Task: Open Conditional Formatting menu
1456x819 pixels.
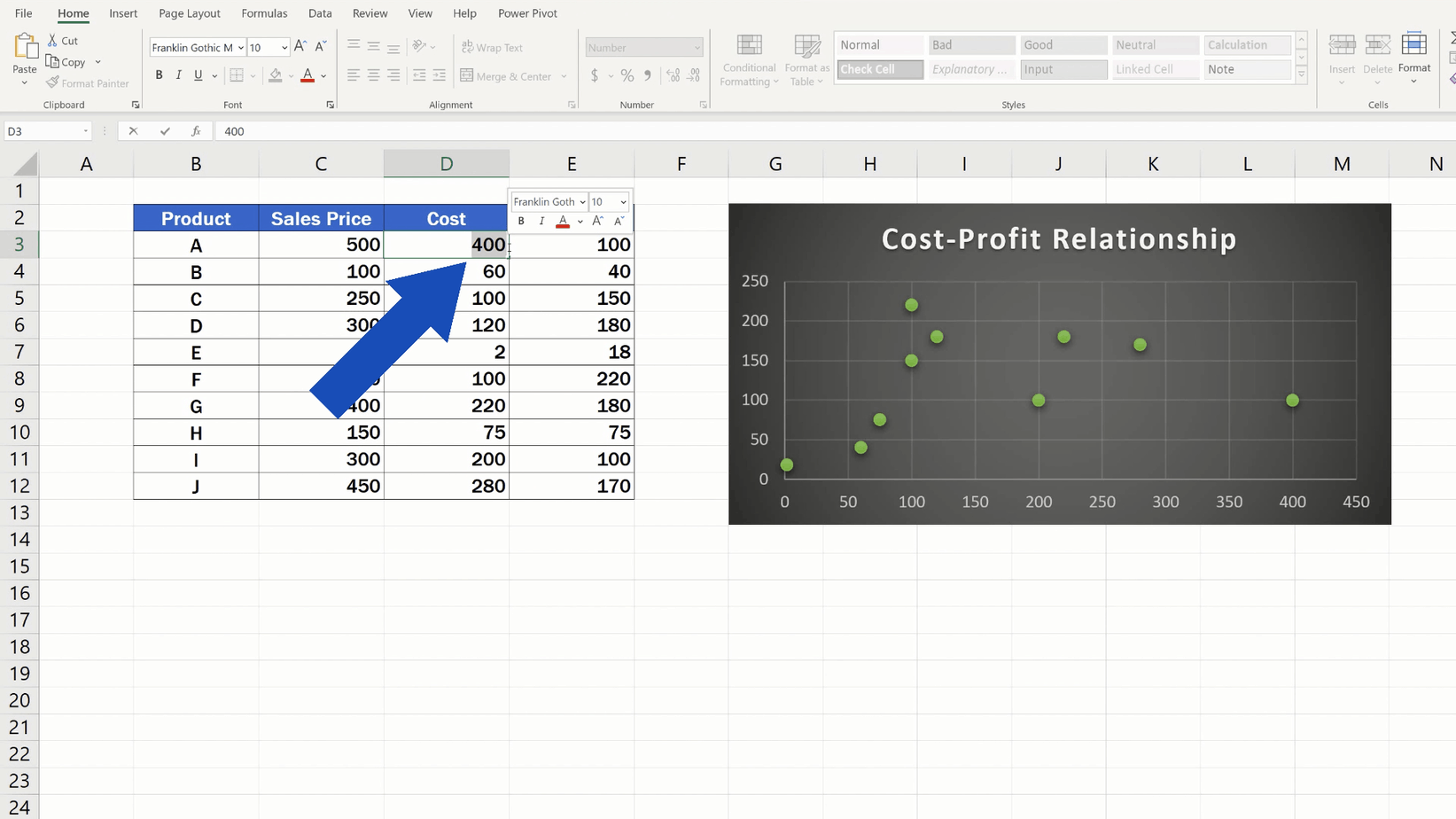Action: pos(750,60)
